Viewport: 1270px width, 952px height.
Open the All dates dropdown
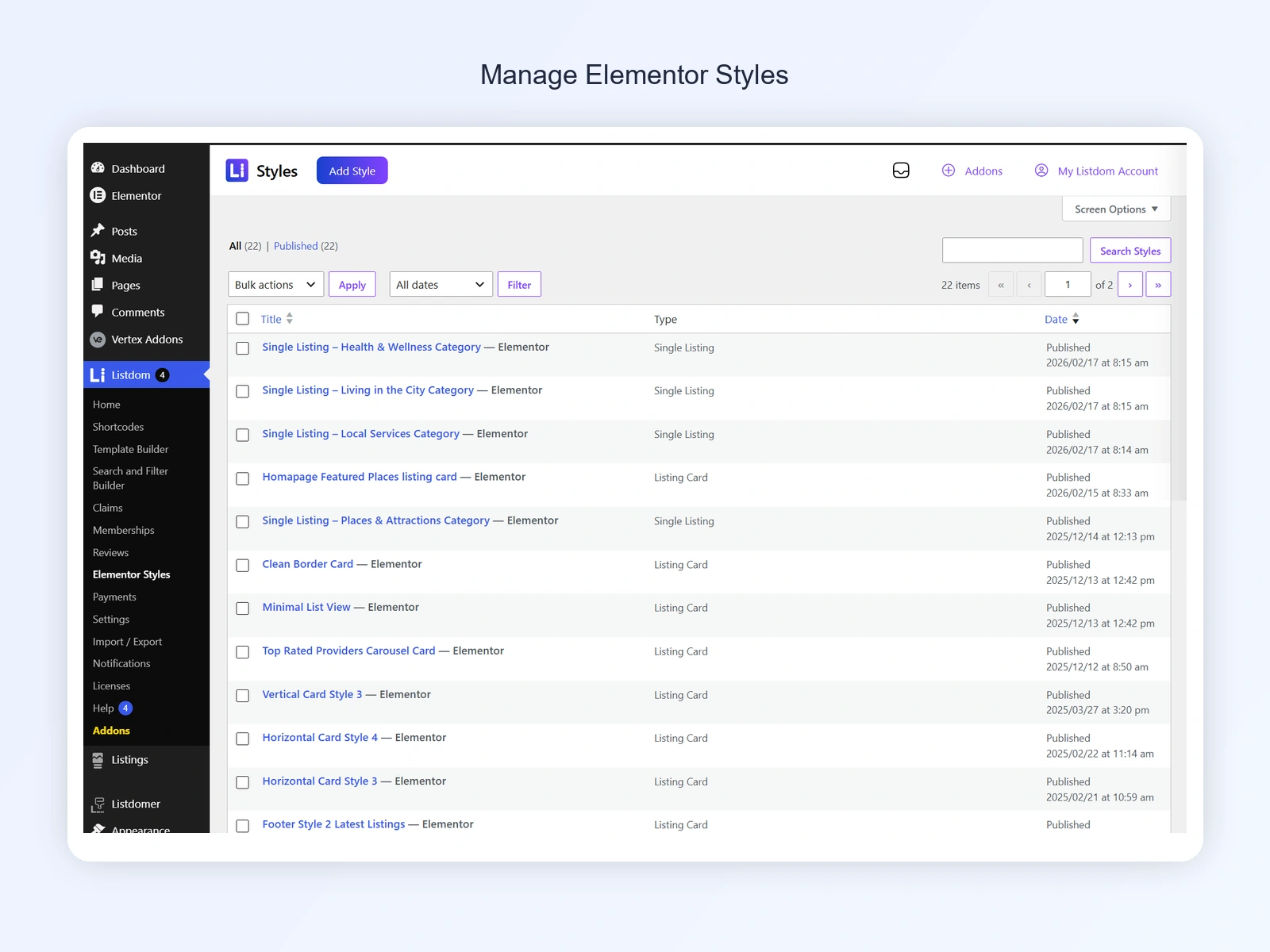coord(441,285)
